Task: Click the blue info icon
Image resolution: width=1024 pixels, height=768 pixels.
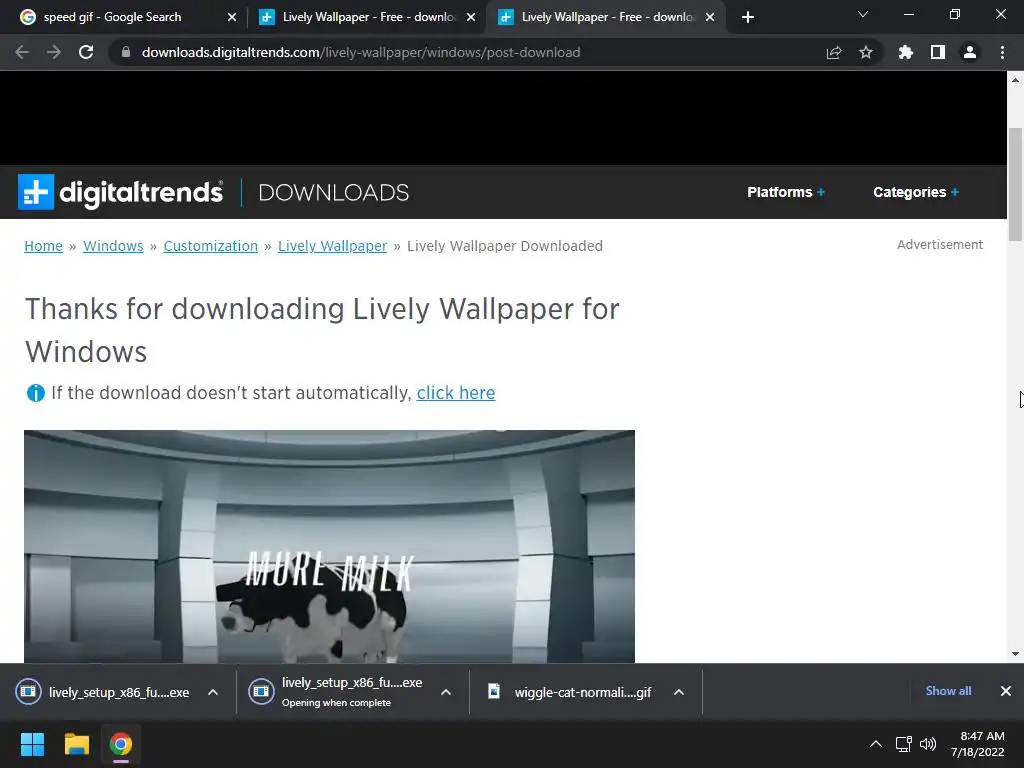Action: (35, 393)
